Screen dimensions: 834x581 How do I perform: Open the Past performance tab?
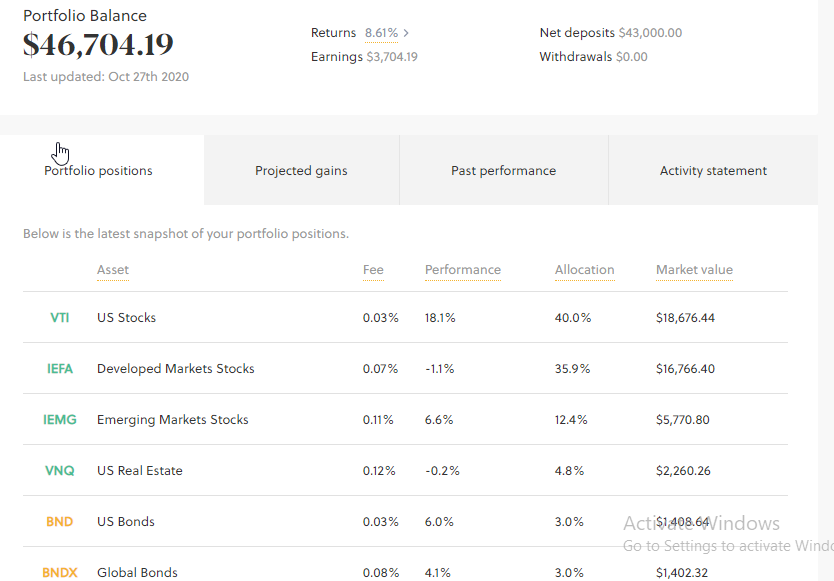pyautogui.click(x=503, y=171)
